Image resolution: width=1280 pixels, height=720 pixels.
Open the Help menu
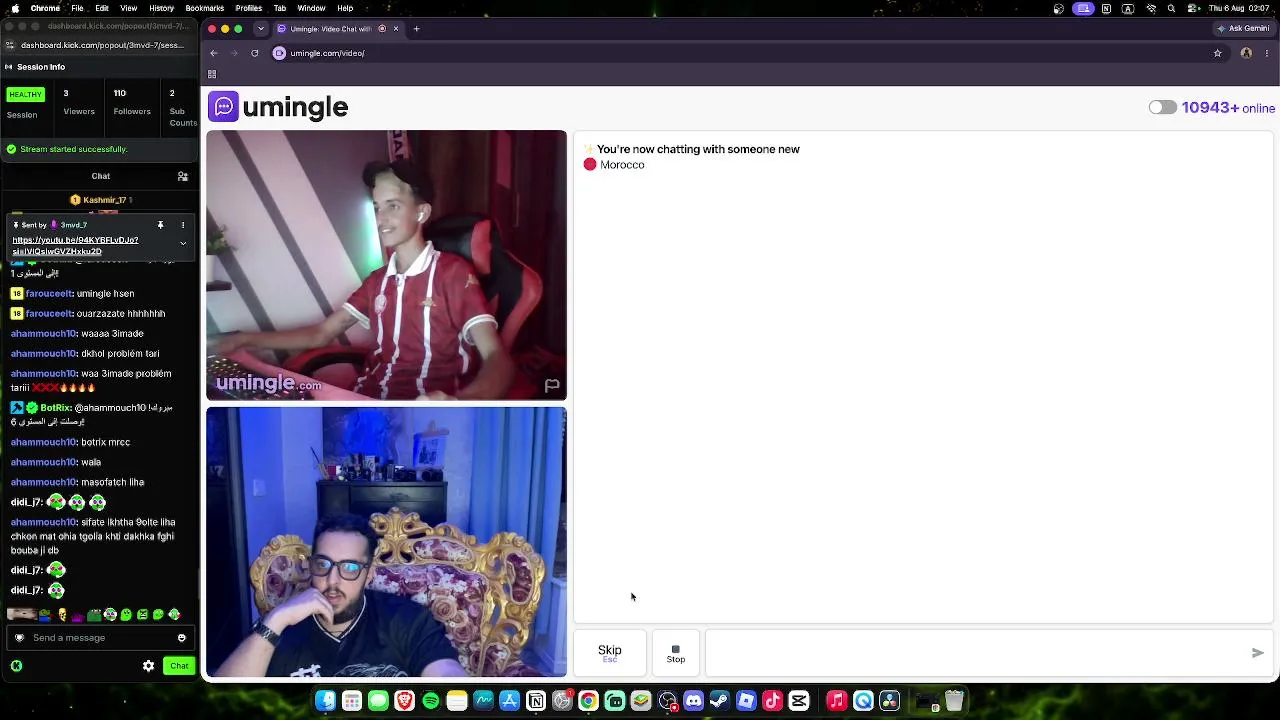coord(345,8)
